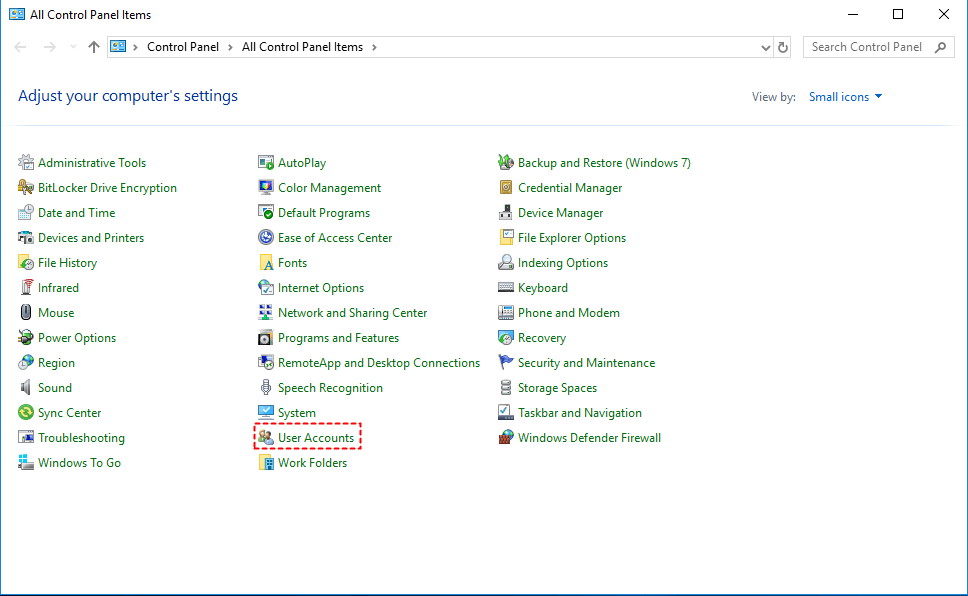Click the Ease of Access Center icon
Image resolution: width=968 pixels, height=596 pixels.
click(x=266, y=238)
